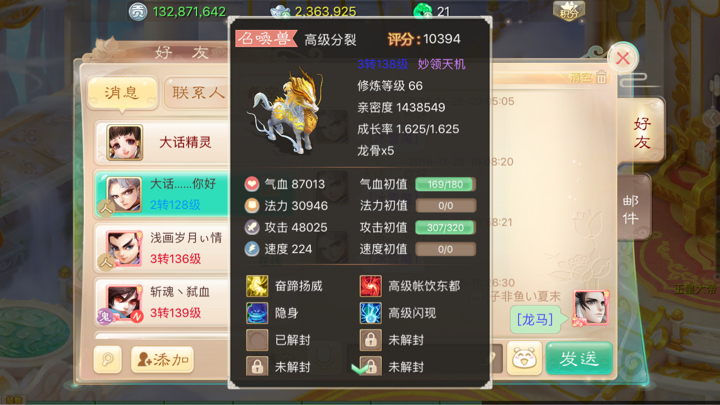Click the 发送 send button
The width and height of the screenshot is (720, 405).
click(x=579, y=359)
